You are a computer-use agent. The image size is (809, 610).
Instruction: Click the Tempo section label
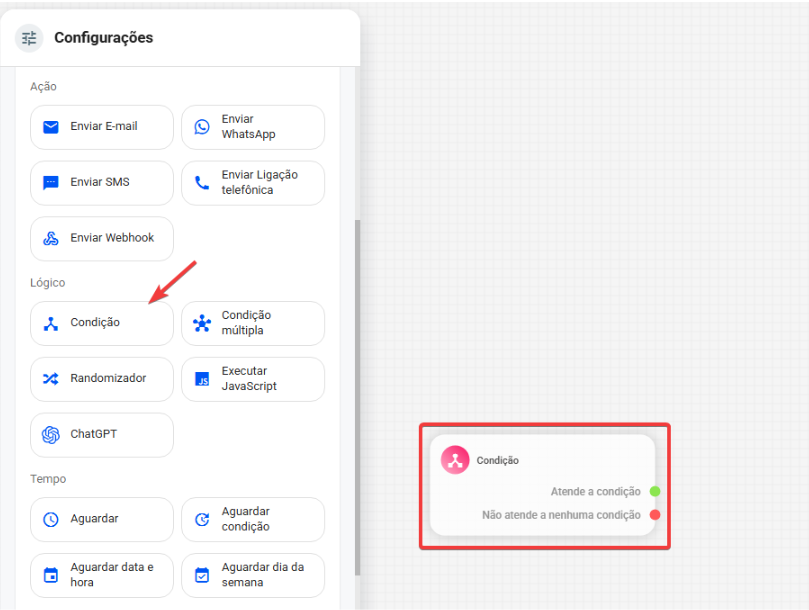(x=48, y=479)
